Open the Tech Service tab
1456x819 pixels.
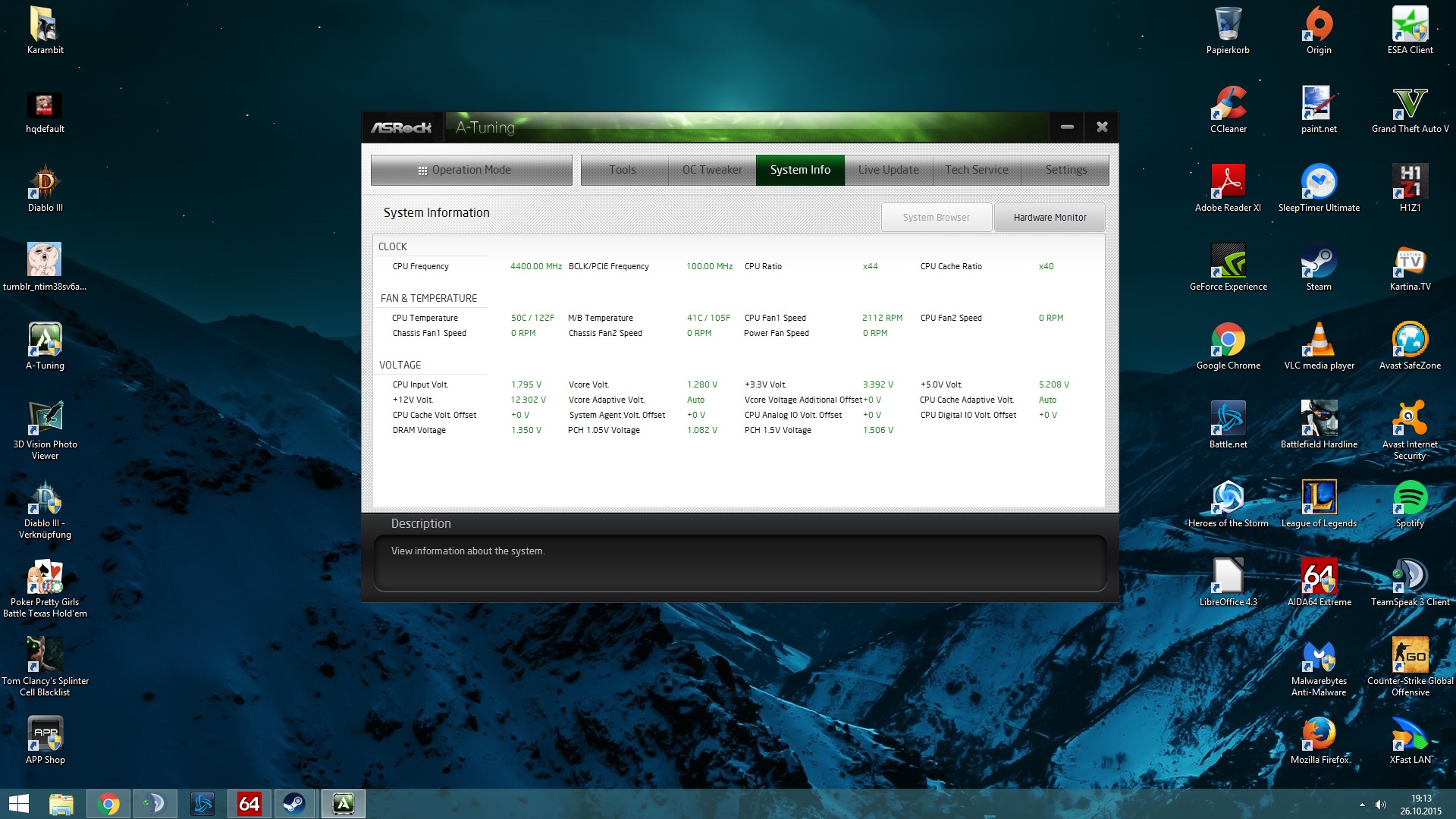point(976,170)
